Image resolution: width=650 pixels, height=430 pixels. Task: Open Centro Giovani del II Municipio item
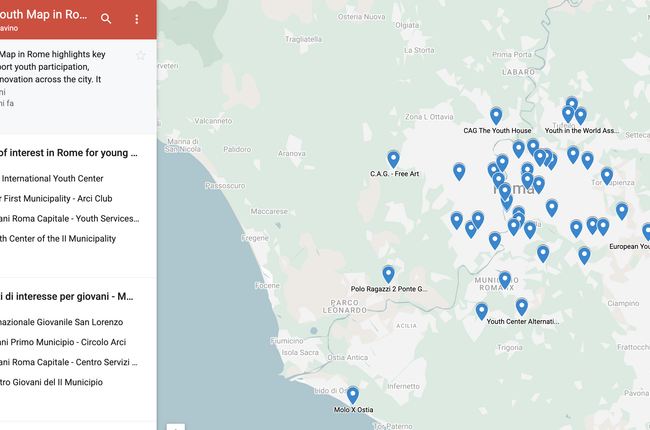tap(51, 382)
